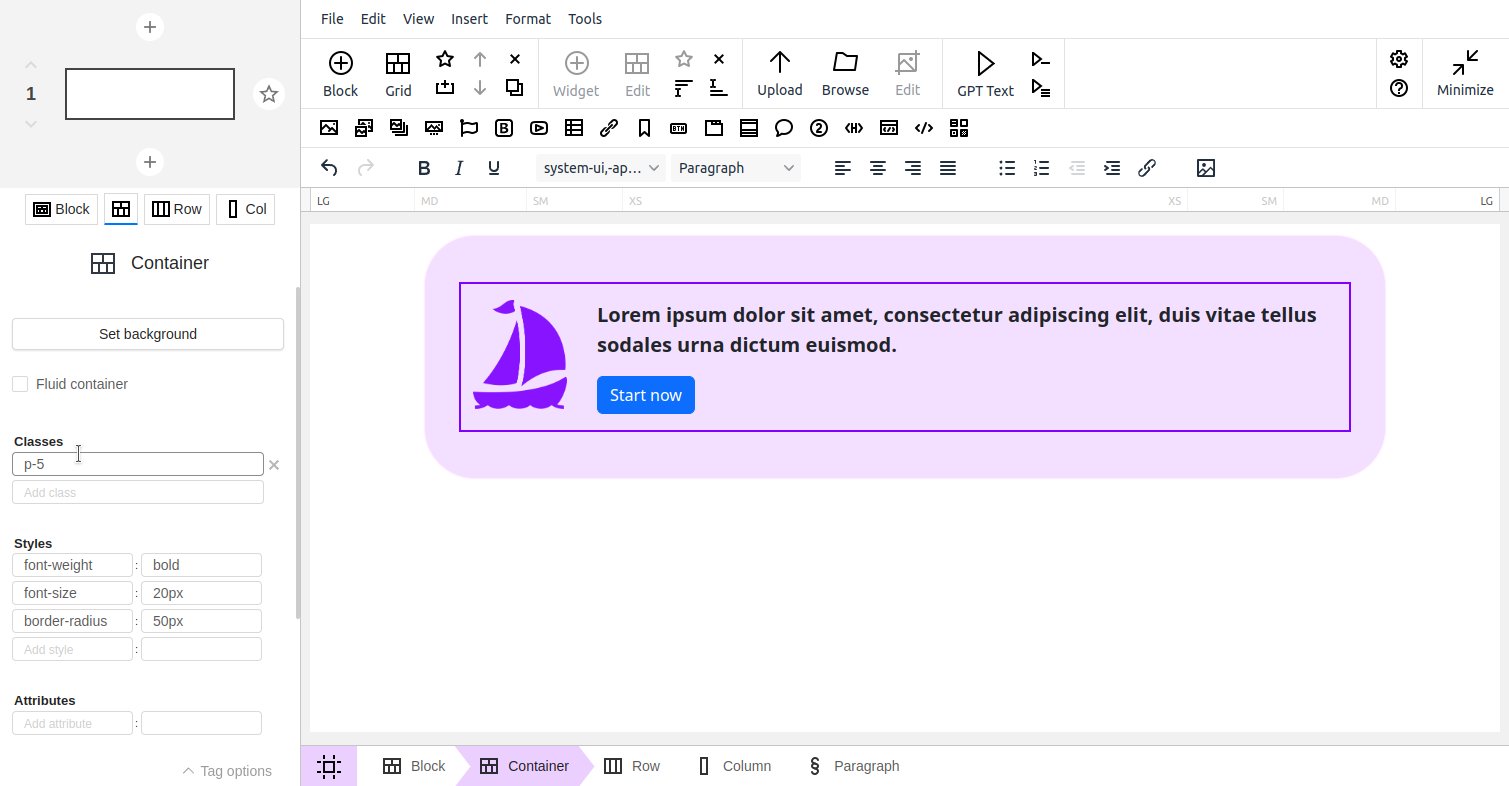Apply bold formatting
Screen dimensions: 1509x786
(423, 168)
